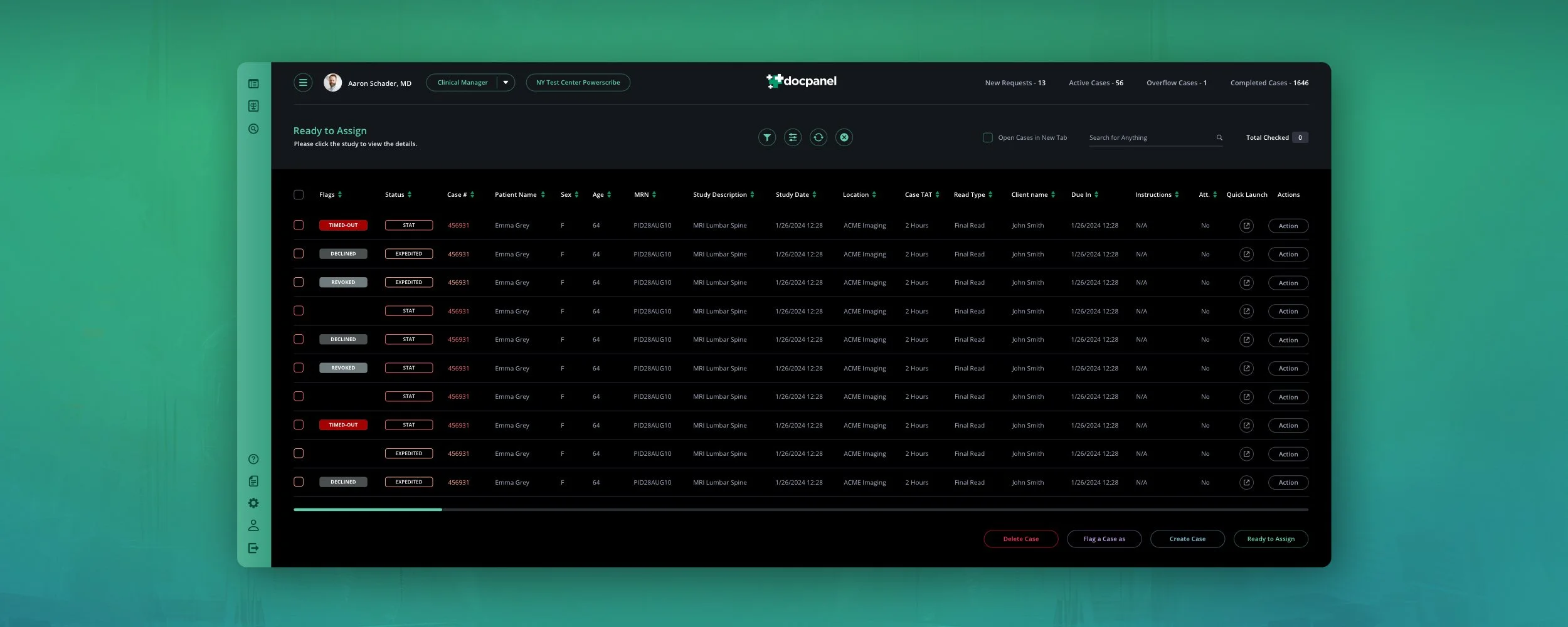1568x627 pixels.
Task: Toggle the hamburger menu button
Action: [303, 83]
